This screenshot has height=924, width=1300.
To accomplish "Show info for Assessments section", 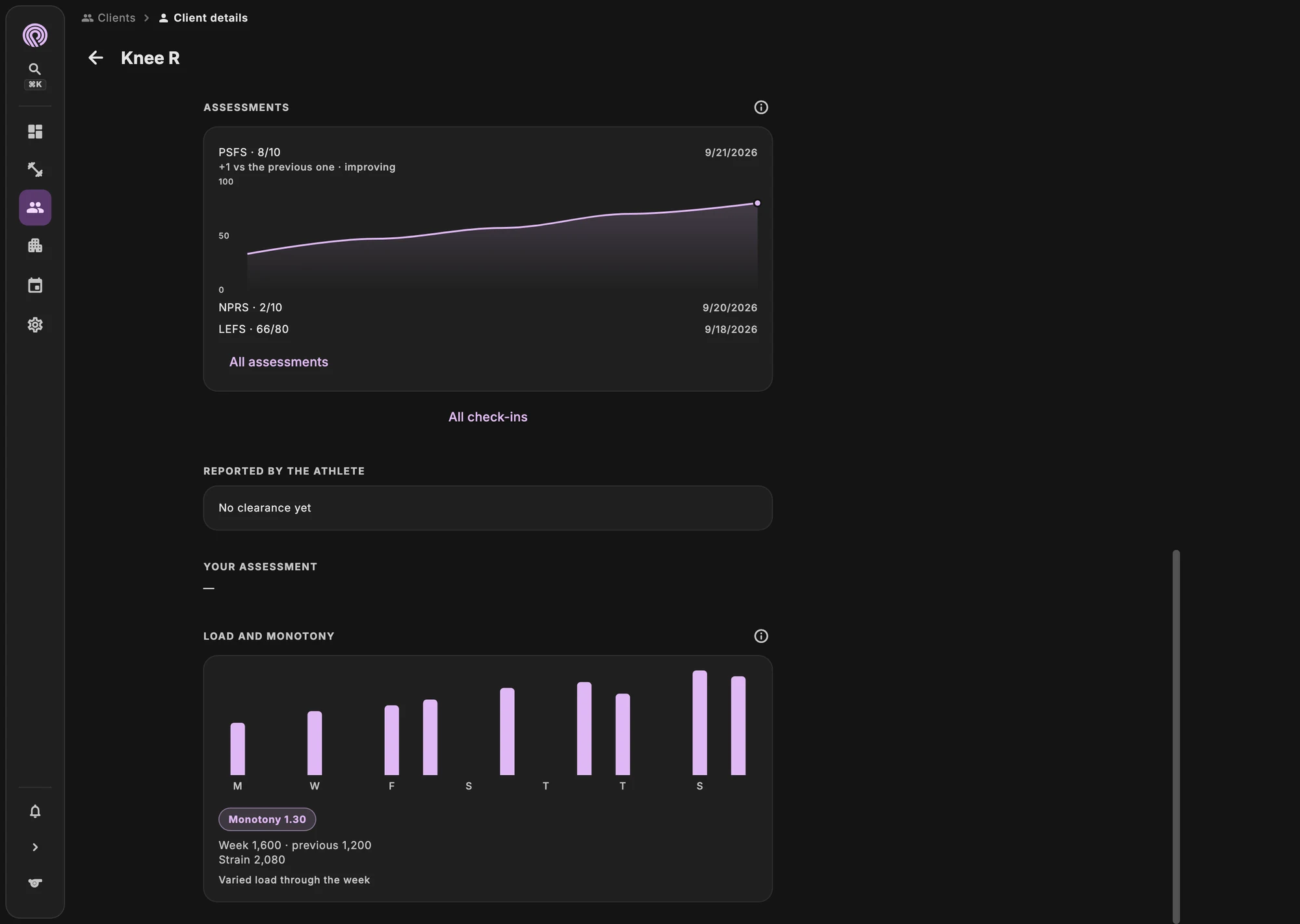I will click(x=760, y=107).
